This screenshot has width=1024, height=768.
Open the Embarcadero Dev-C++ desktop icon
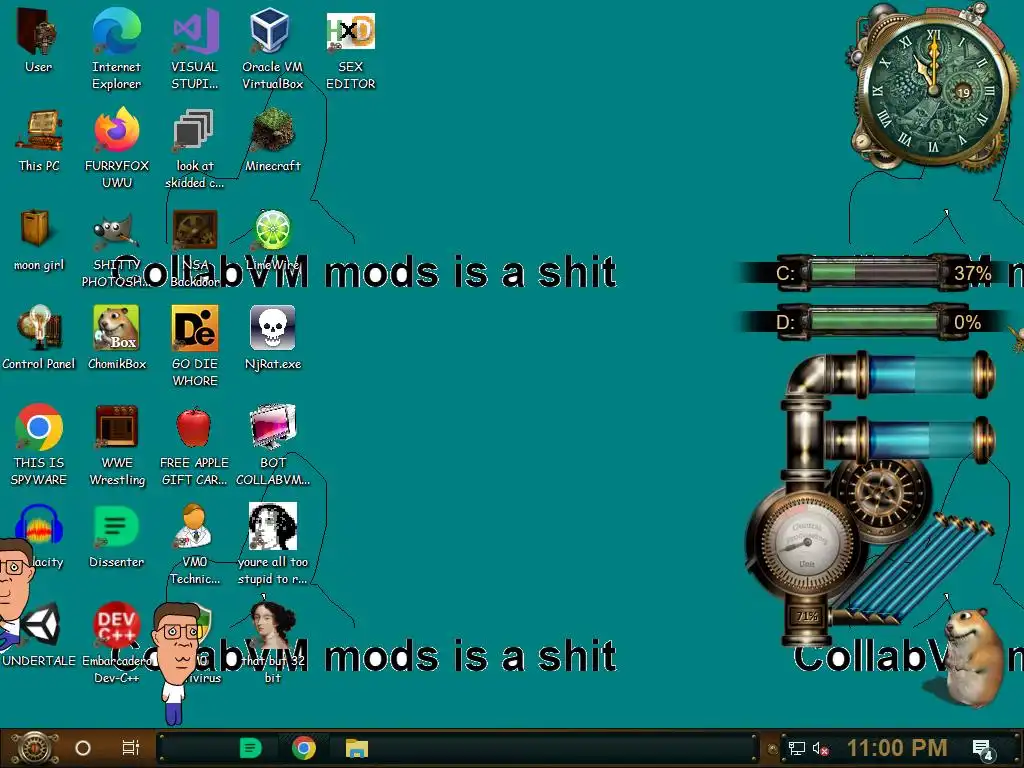116,644
